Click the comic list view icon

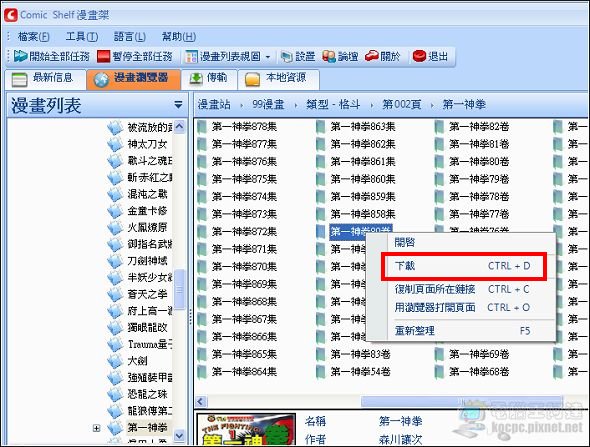(x=191, y=57)
